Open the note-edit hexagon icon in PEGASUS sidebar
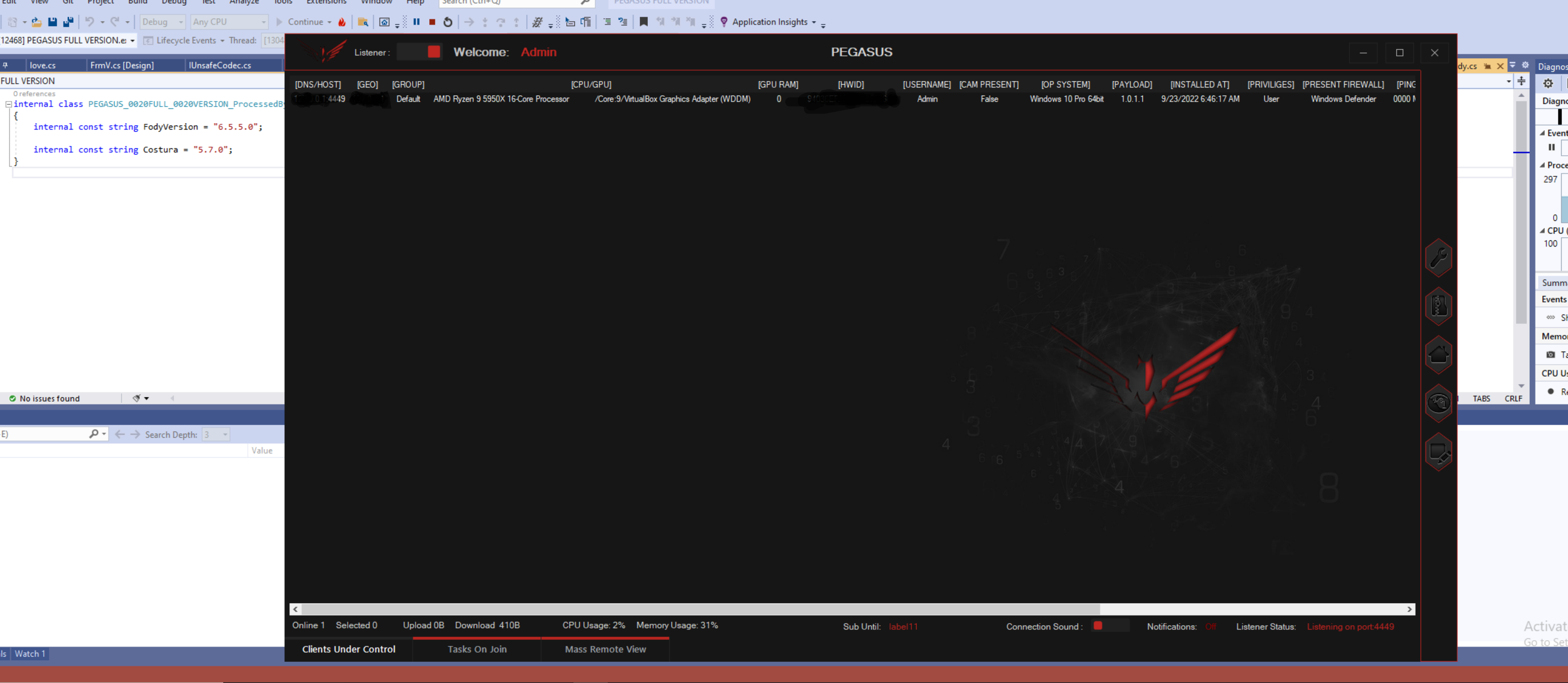This screenshot has height=683, width=1568. (x=1438, y=452)
